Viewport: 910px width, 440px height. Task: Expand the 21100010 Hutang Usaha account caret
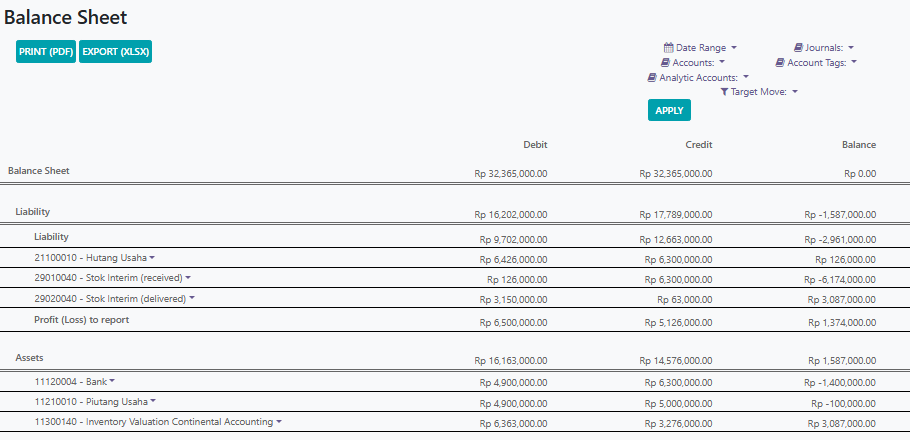click(152, 257)
